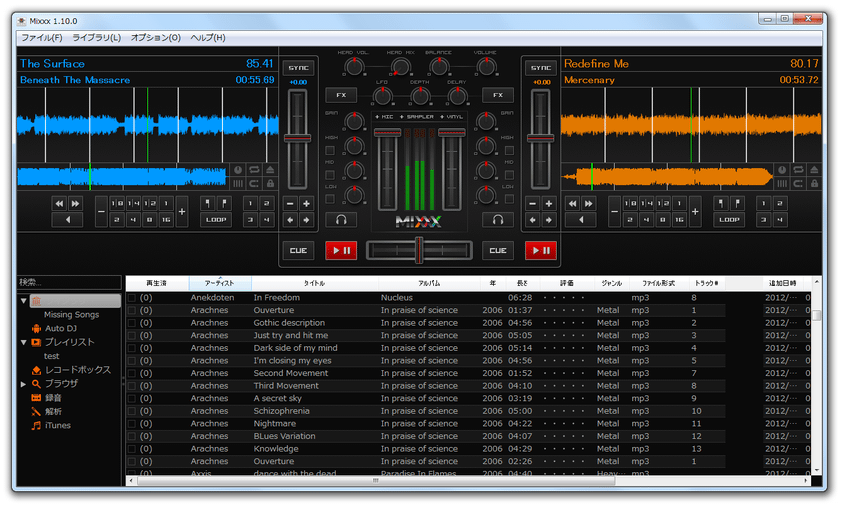The height and width of the screenshot is (505, 842).
Task: Expand the VINYL section in the mixer
Action: coord(451,117)
